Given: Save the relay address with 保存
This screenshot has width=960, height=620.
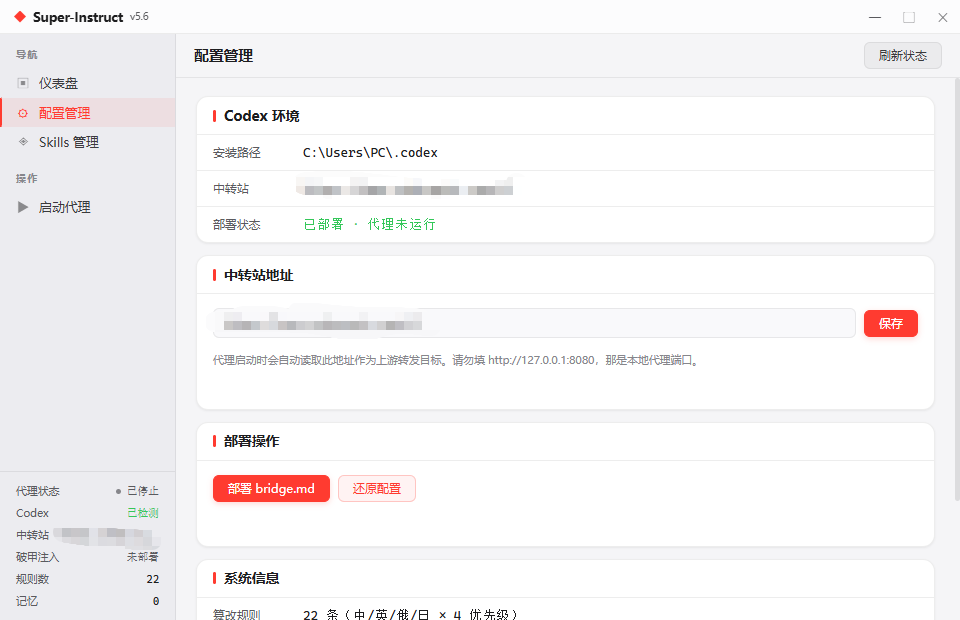Looking at the screenshot, I should [891, 323].
